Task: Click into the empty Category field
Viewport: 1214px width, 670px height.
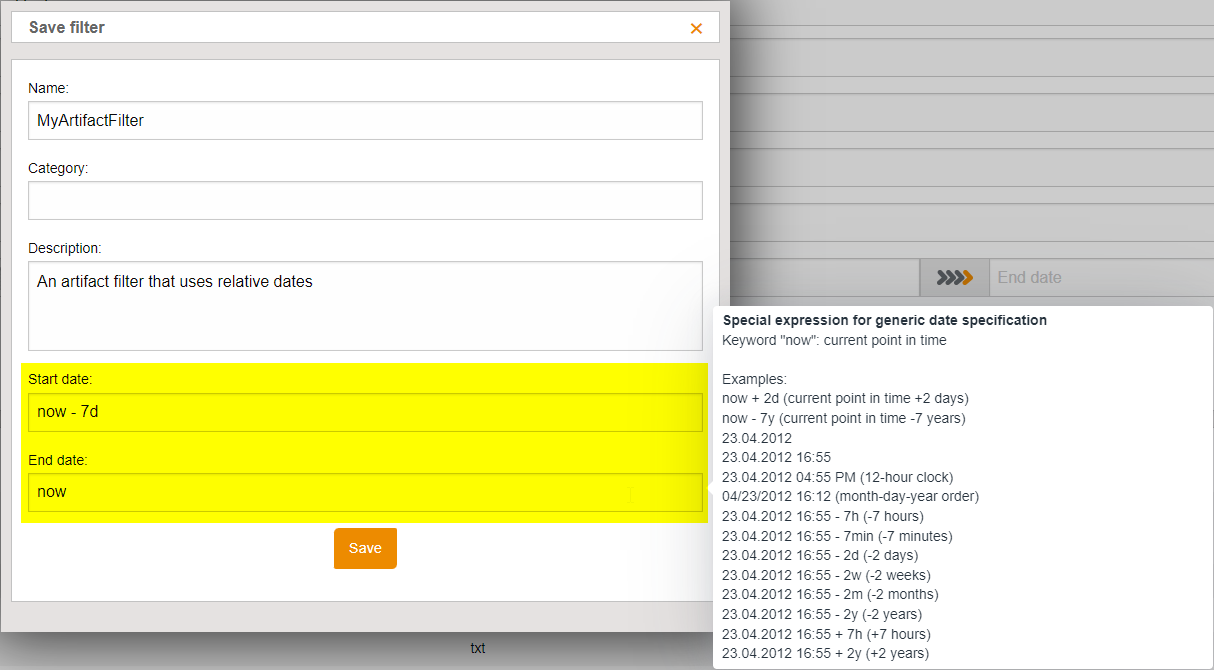Action: point(365,200)
